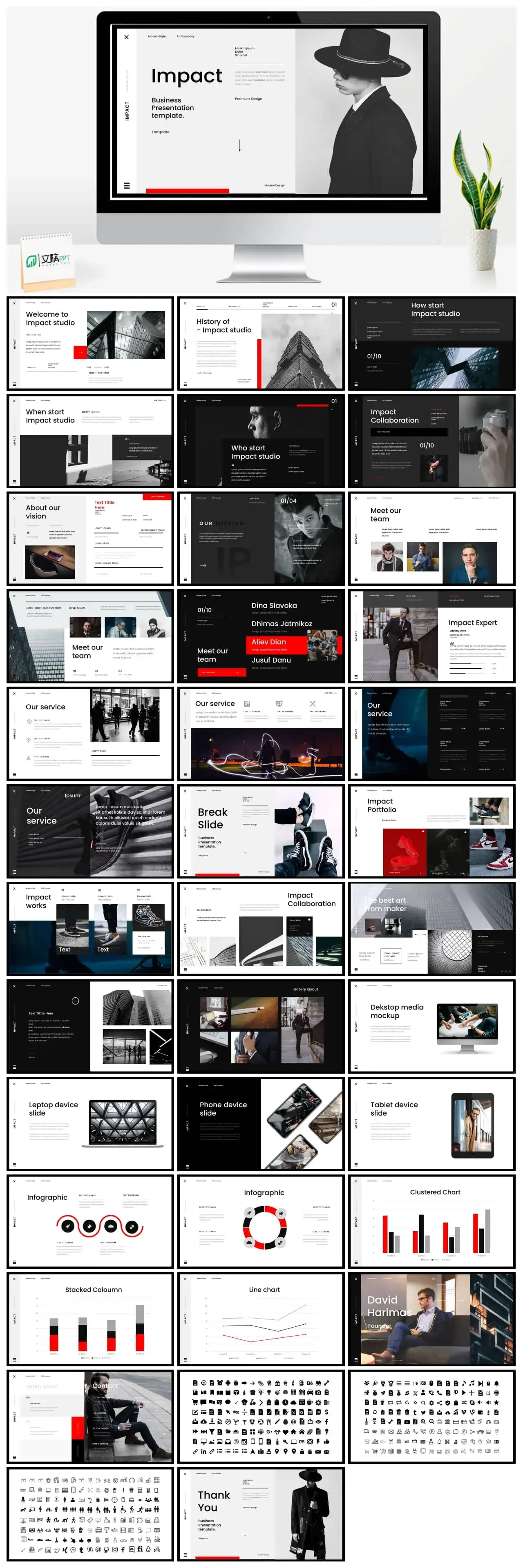Select the Phone device slide thumbnail

pyautogui.click(x=261, y=1124)
